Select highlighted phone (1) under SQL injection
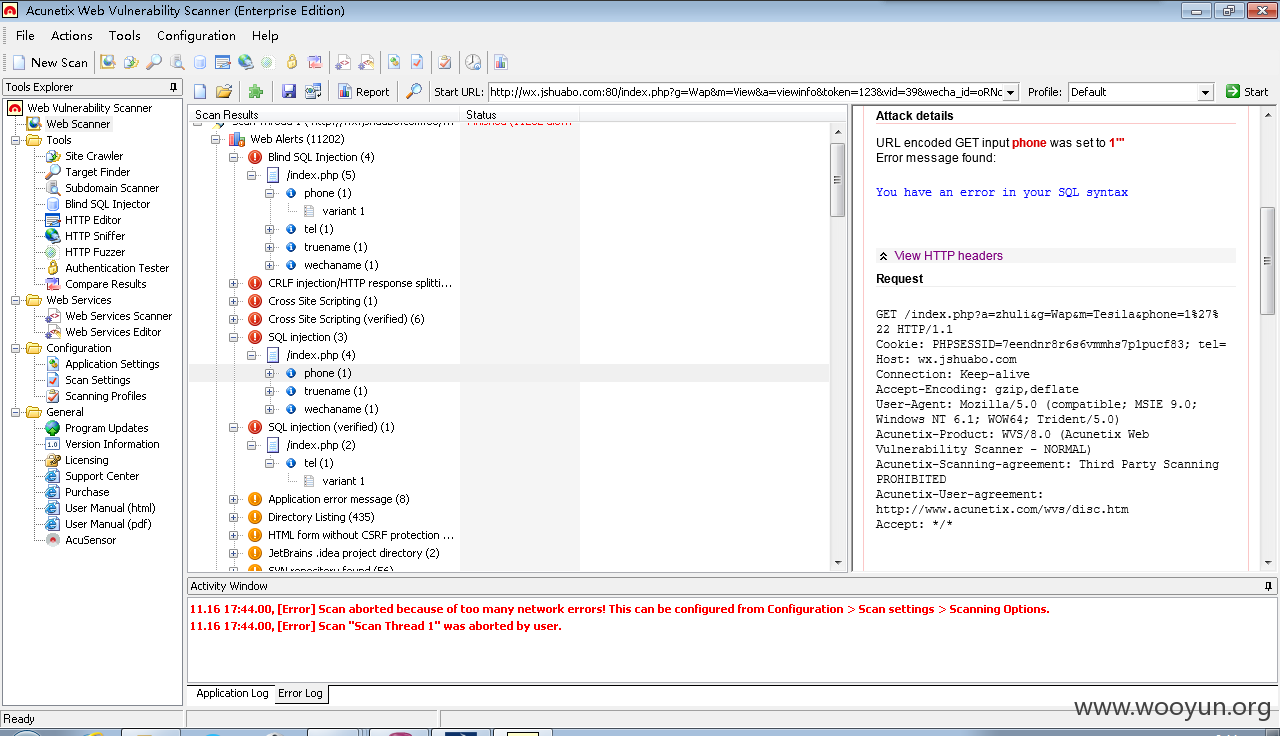 (x=328, y=373)
